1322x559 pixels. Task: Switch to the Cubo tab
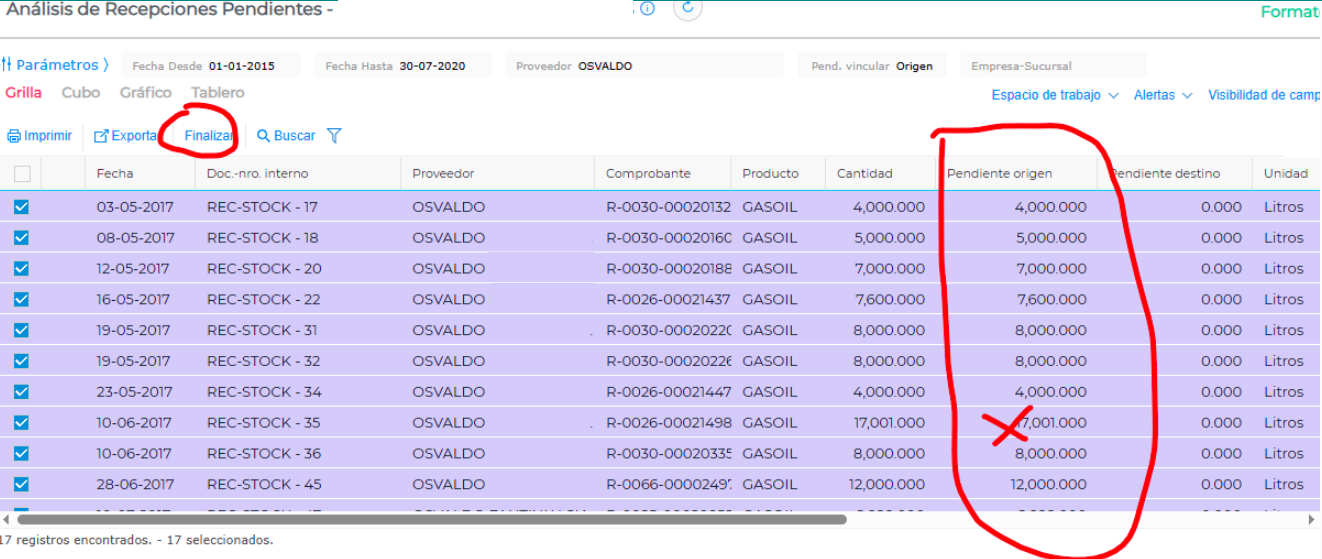click(81, 92)
